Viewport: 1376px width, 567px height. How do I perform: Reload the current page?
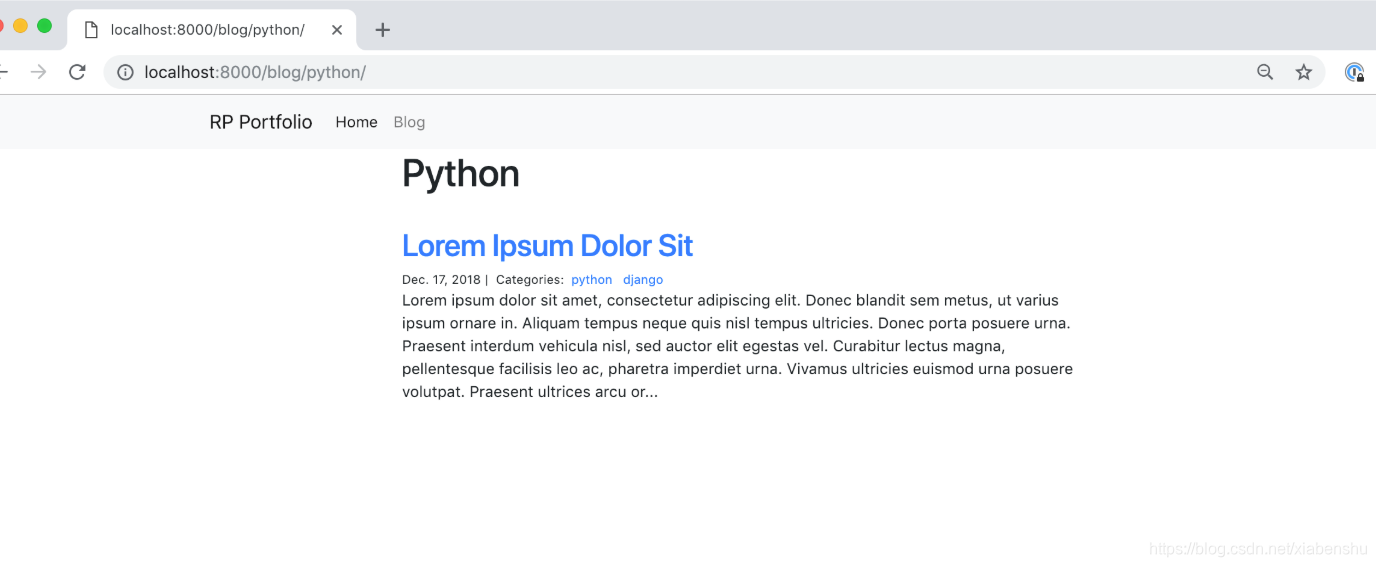pyautogui.click(x=77, y=72)
